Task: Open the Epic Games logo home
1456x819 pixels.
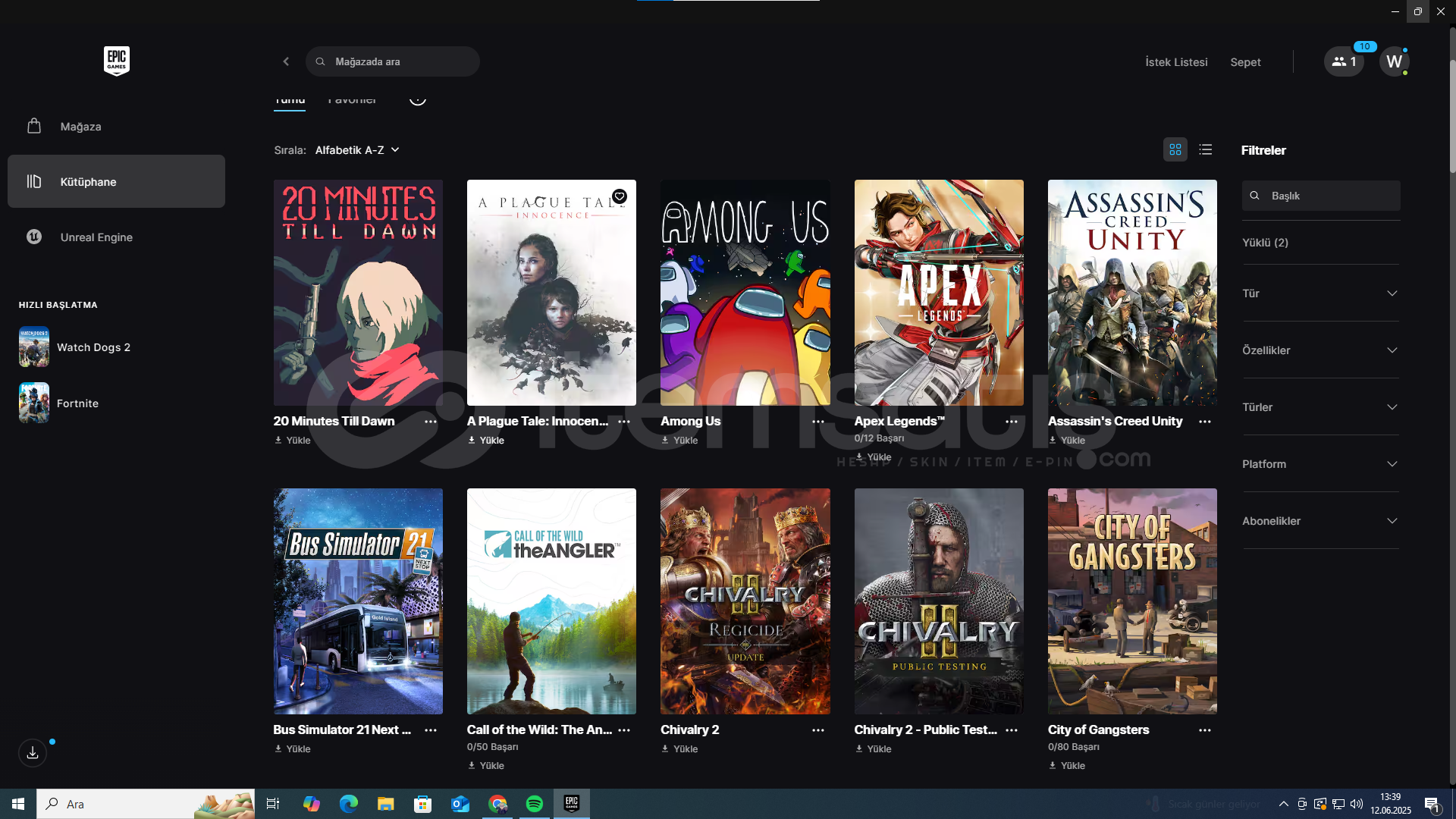Action: coord(117,61)
